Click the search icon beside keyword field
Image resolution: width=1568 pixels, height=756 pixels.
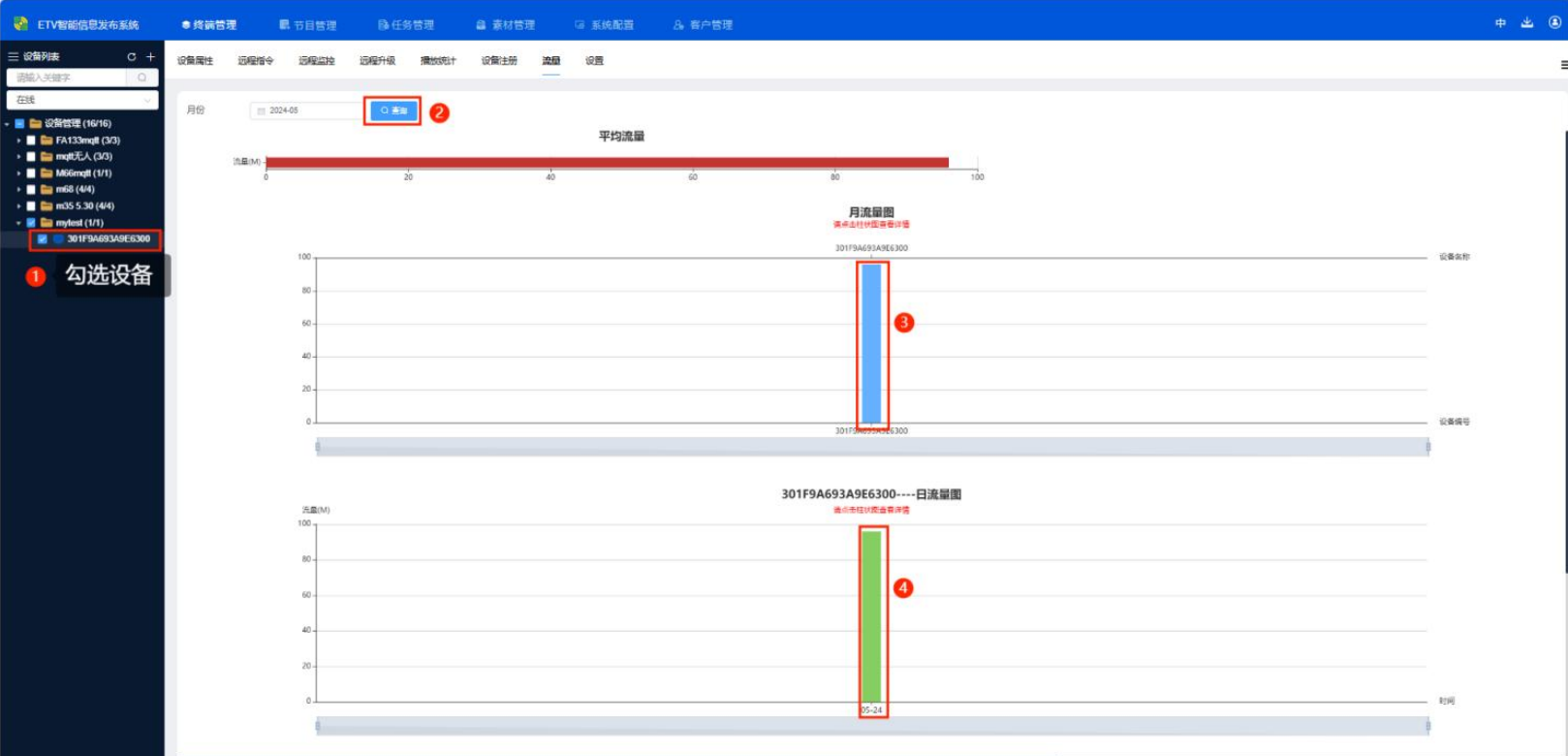[142, 78]
